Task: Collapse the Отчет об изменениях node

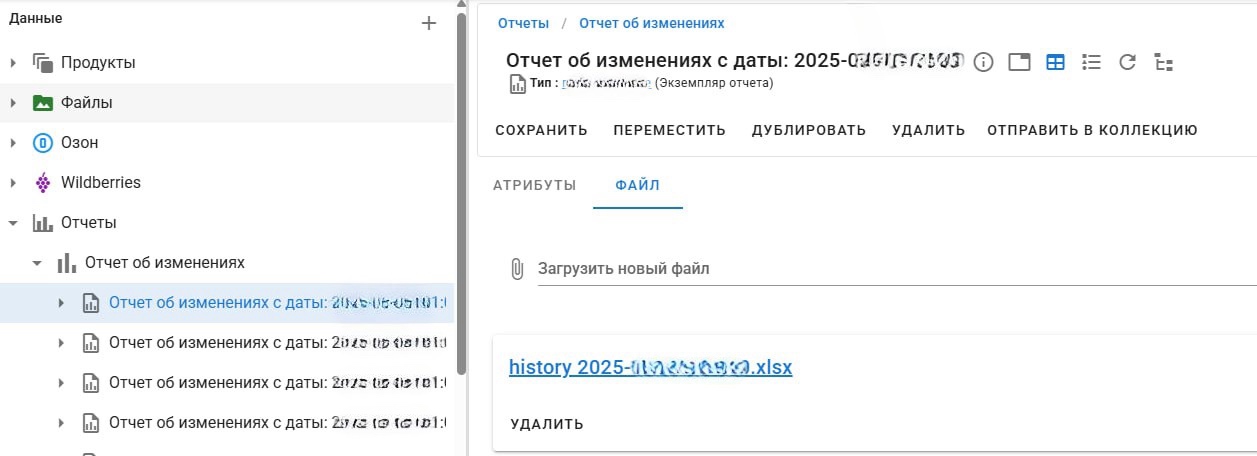Action: pyautogui.click(x=37, y=263)
